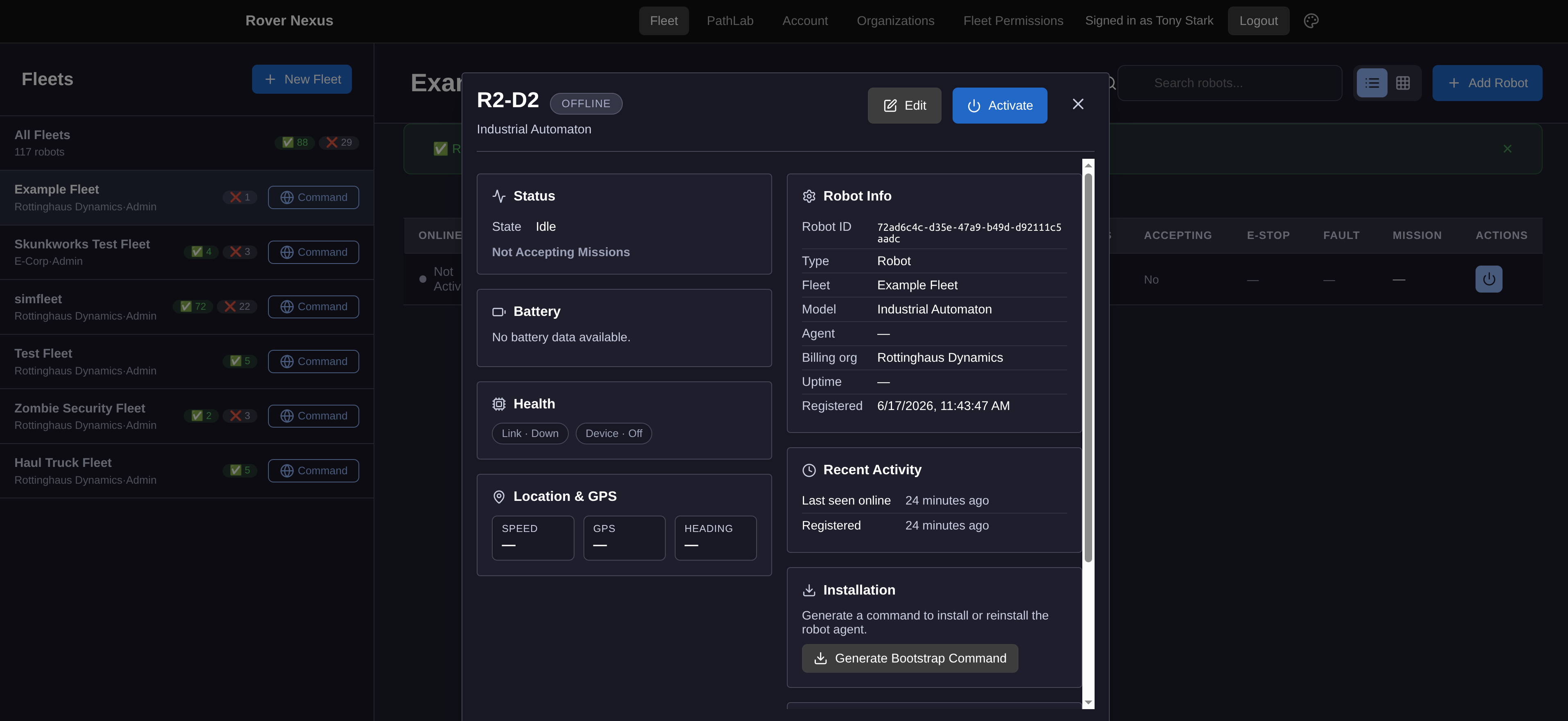1568x721 pixels.
Task: Create a New Fleet
Action: point(301,79)
